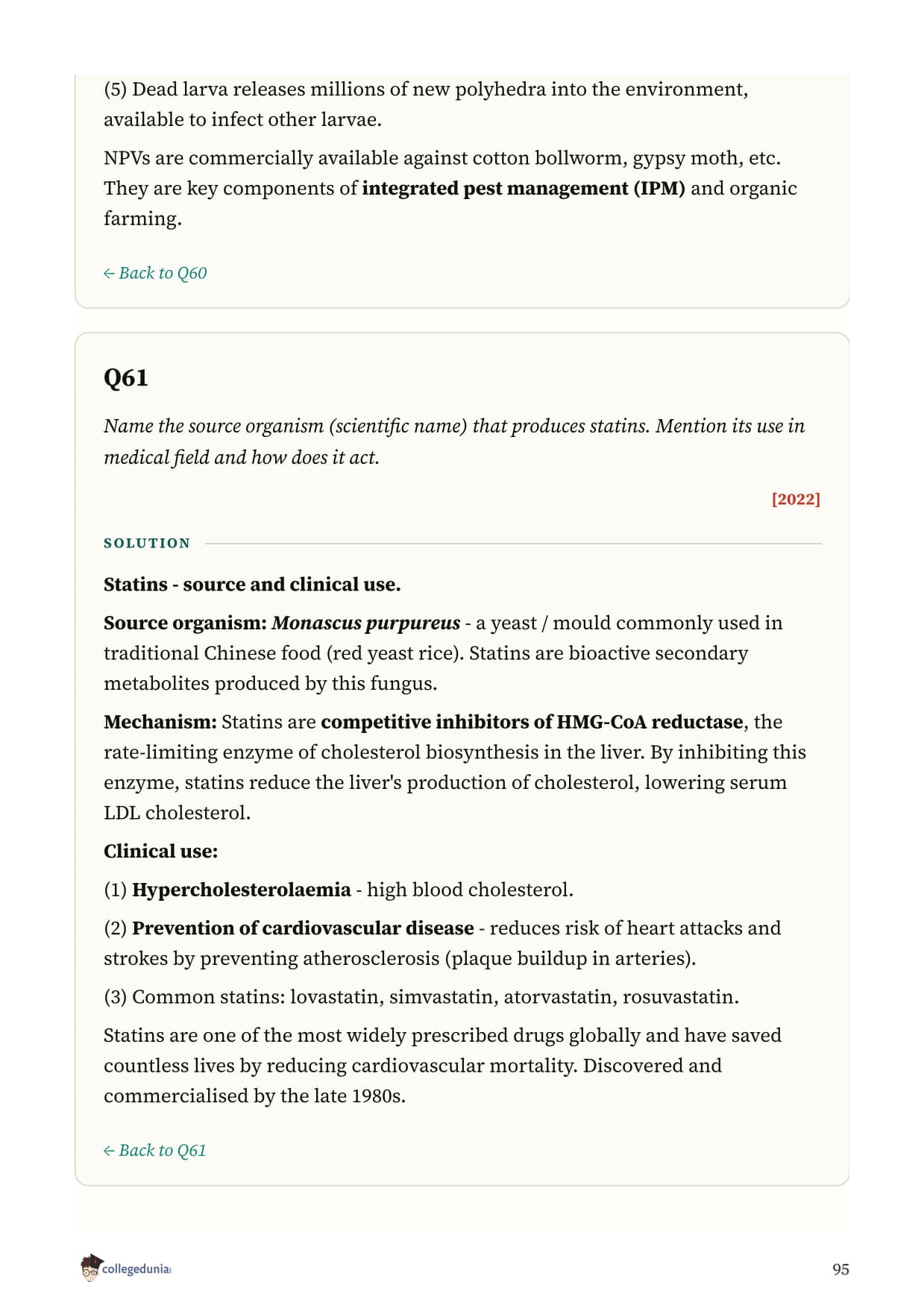This screenshot has height=1308, width=924.
Task: Follow the Back to Q61 link
Action: (155, 1150)
